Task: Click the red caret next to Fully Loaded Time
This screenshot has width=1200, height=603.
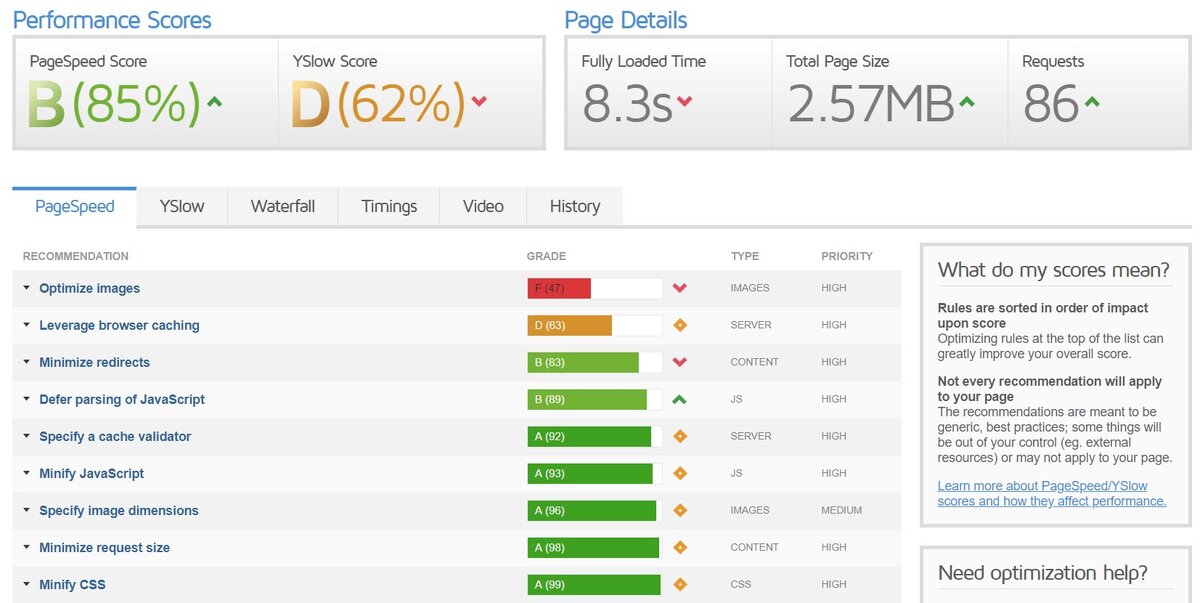Action: pyautogui.click(x=686, y=100)
